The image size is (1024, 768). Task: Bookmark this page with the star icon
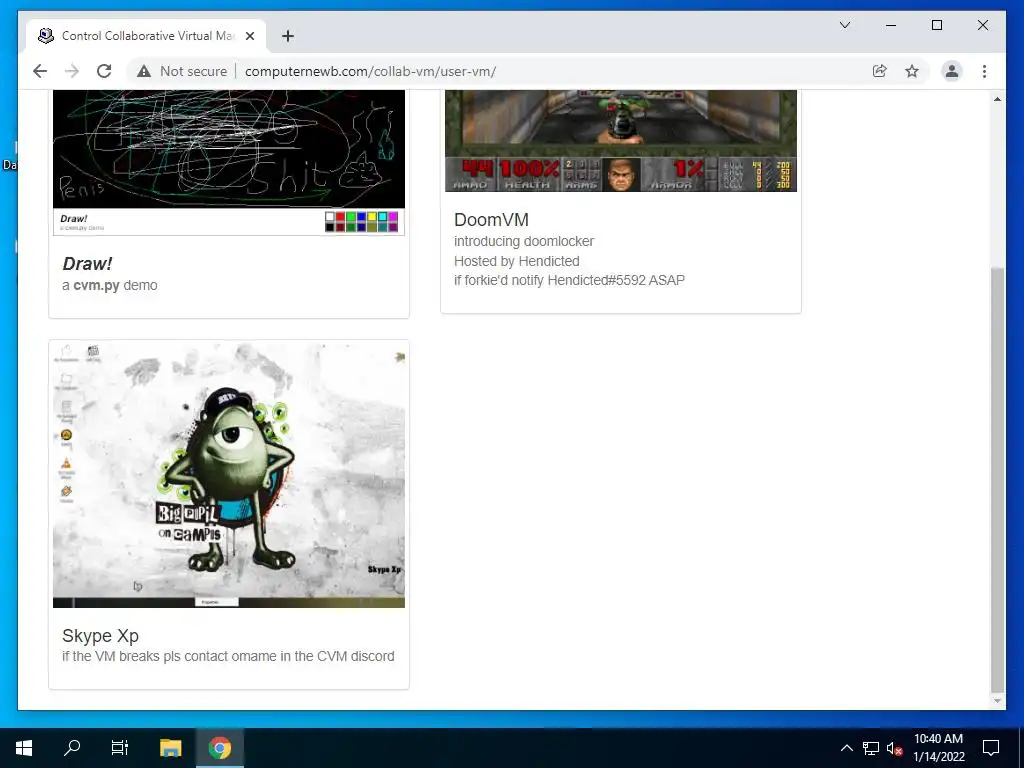pyautogui.click(x=912, y=71)
